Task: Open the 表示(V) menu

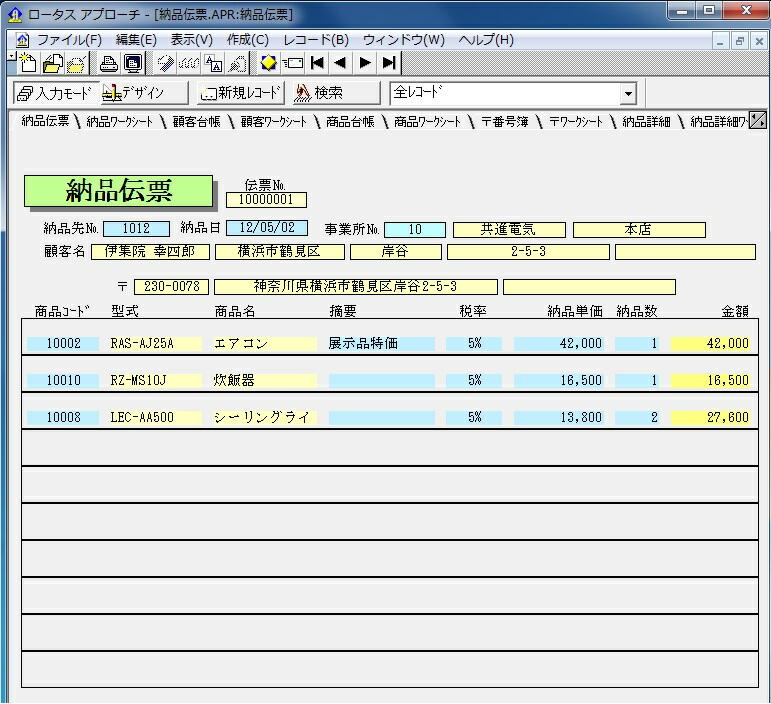Action: (192, 40)
